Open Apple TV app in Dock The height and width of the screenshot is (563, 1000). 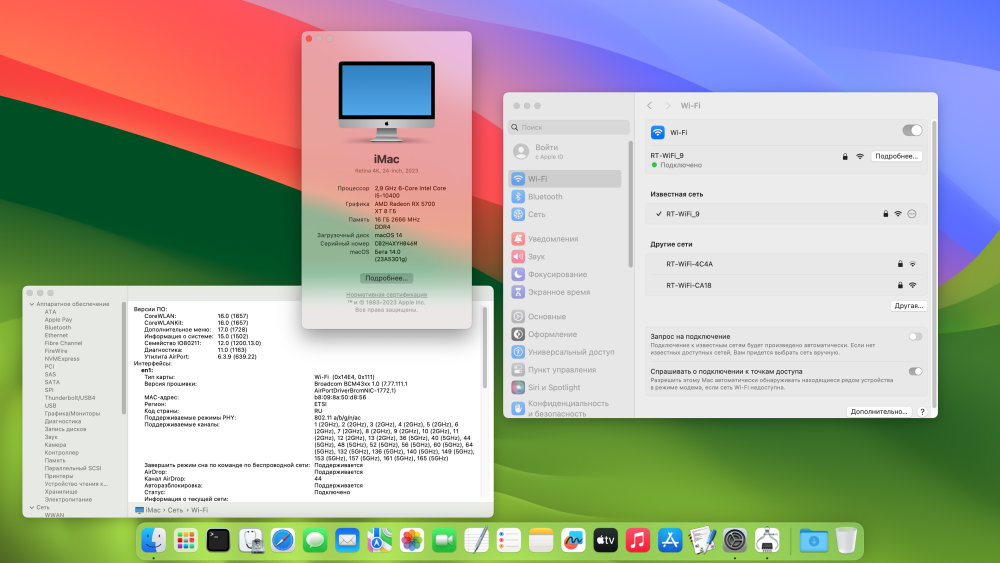[606, 541]
